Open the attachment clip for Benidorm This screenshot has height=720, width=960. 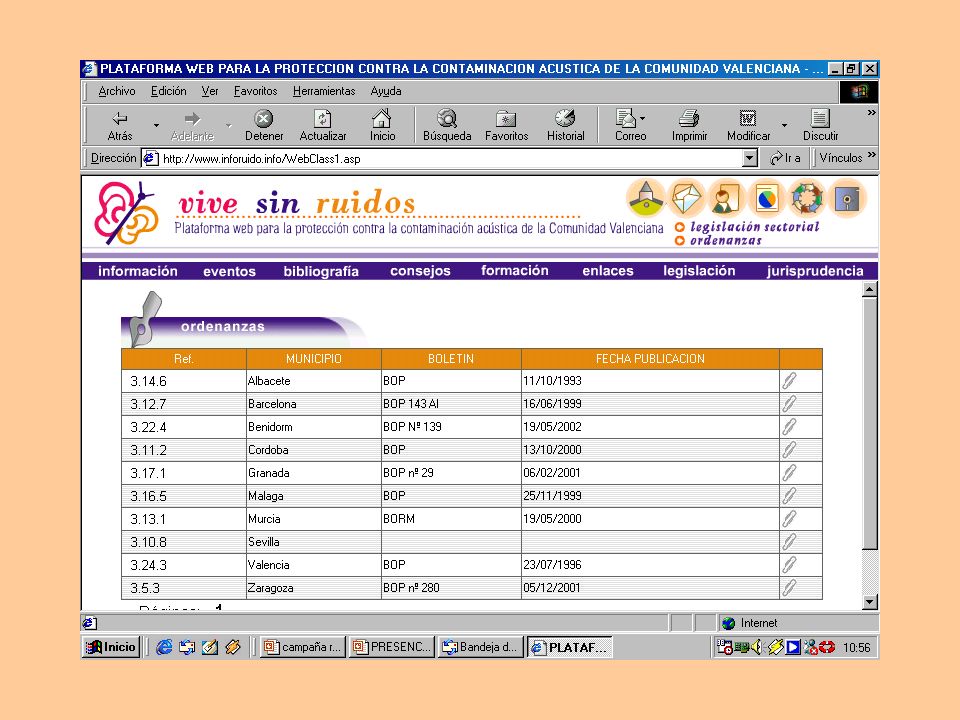point(789,427)
